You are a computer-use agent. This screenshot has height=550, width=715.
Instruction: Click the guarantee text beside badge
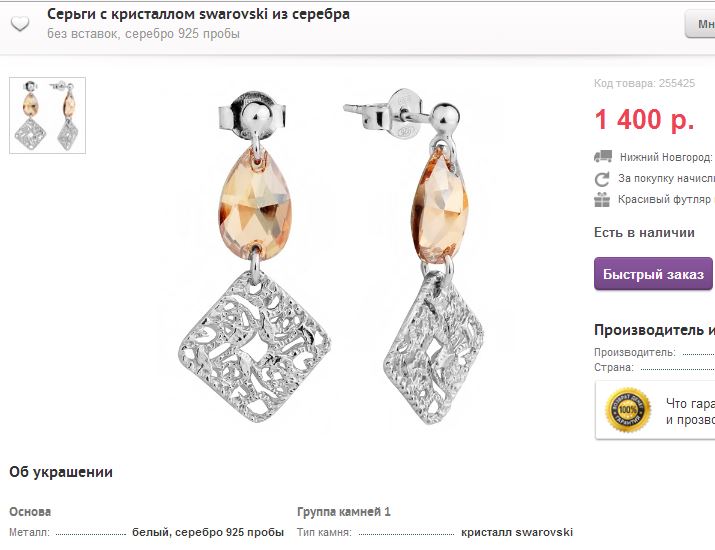click(690, 411)
